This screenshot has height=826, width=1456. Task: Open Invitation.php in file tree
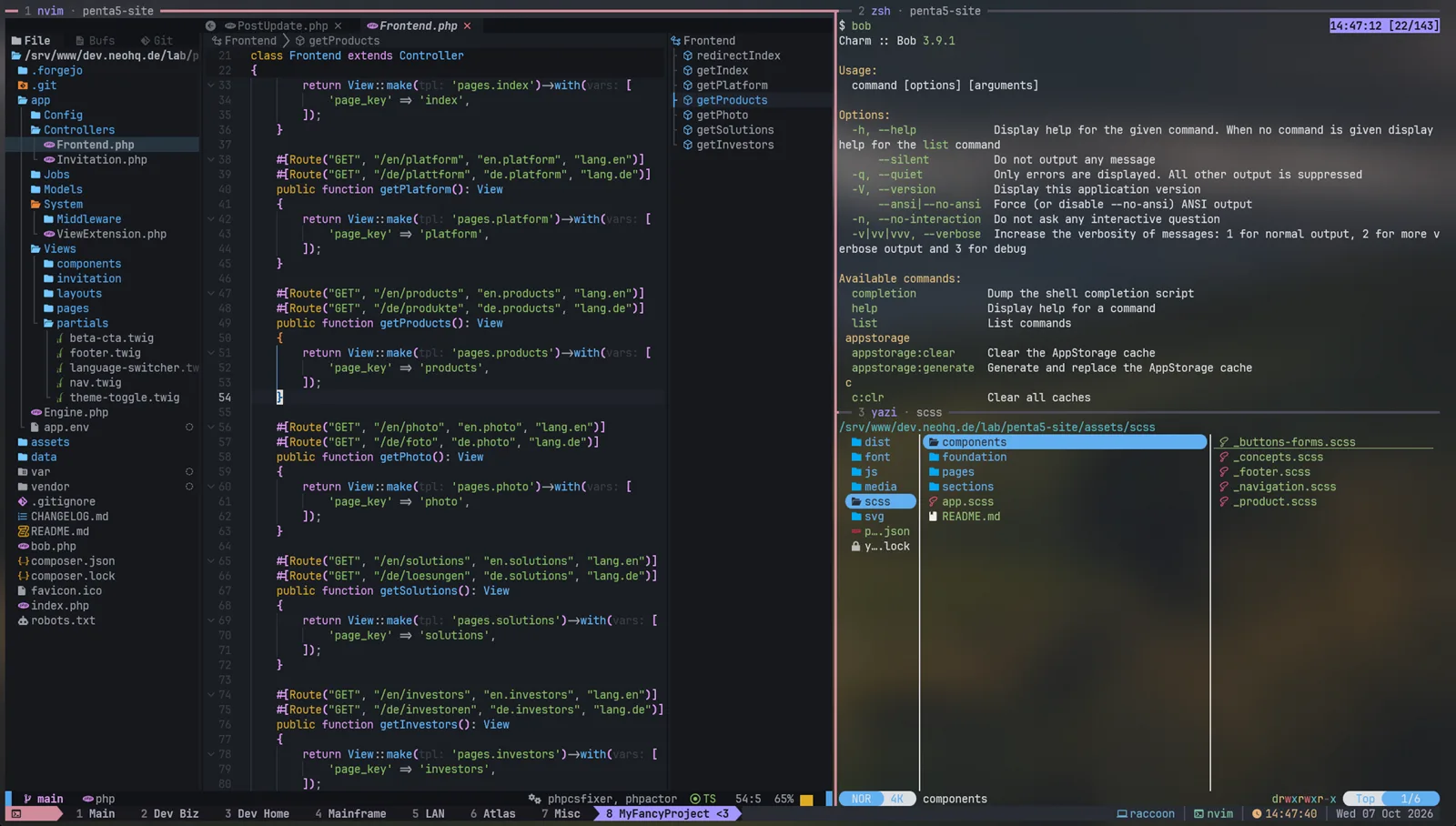click(102, 159)
